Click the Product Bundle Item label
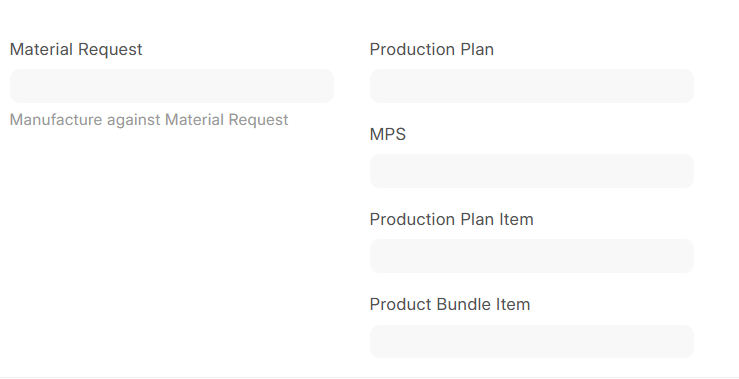This screenshot has height=379, width=739. tap(450, 304)
